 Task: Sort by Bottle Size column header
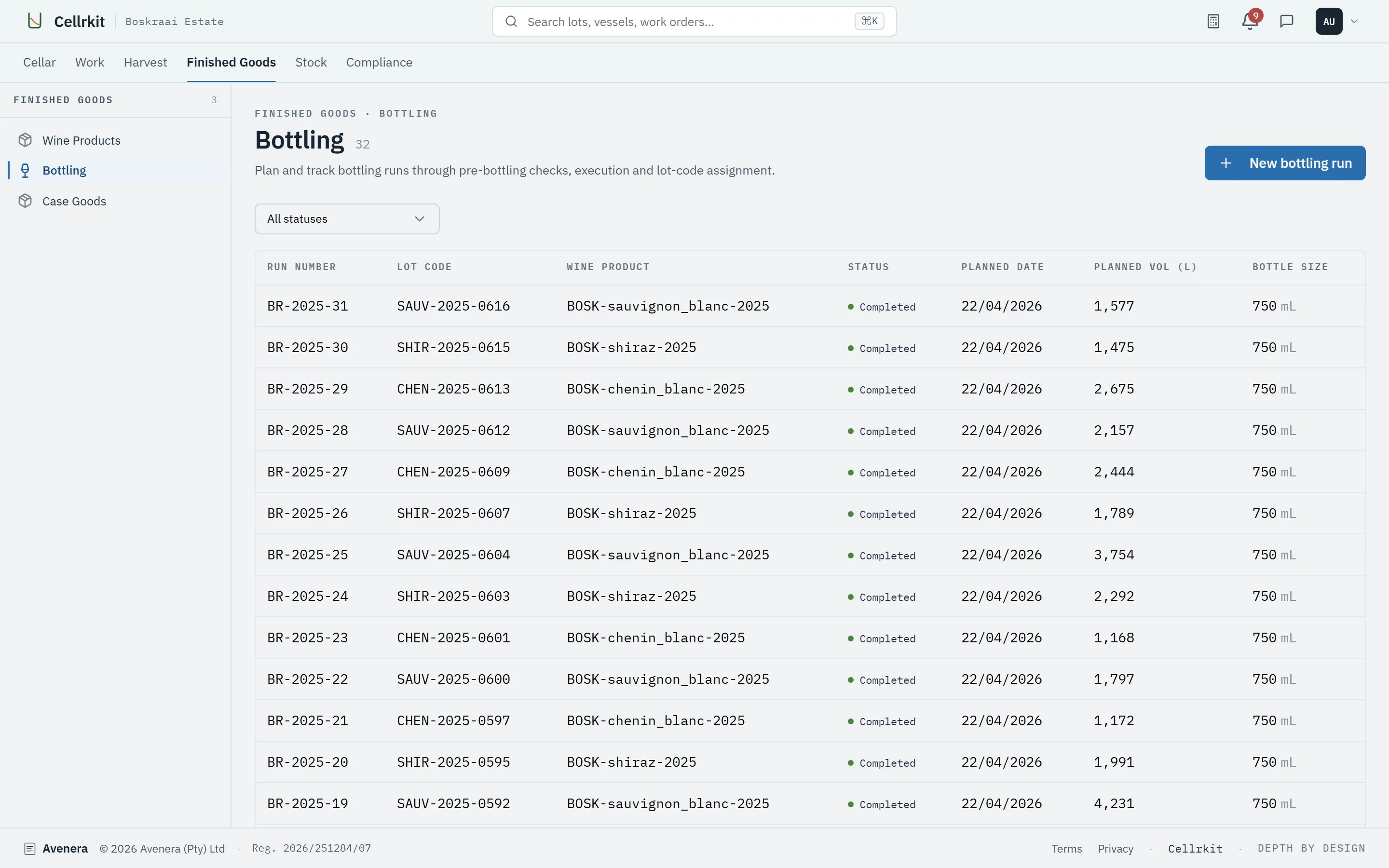(1290, 267)
